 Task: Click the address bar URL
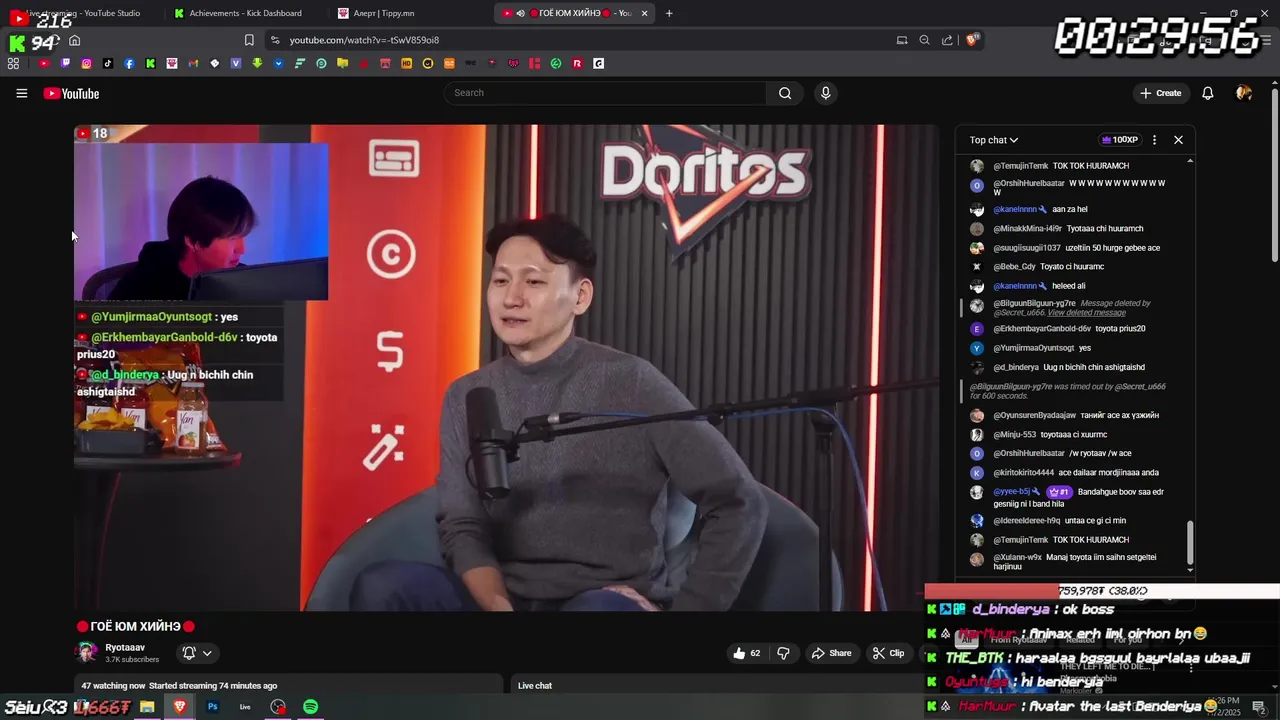click(364, 40)
